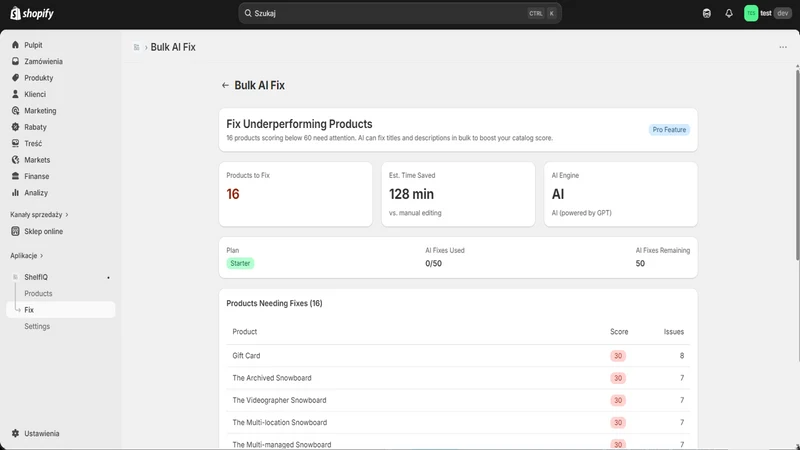
Task: Click the ShelfIQ app icon
Action: pyautogui.click(x=15, y=277)
